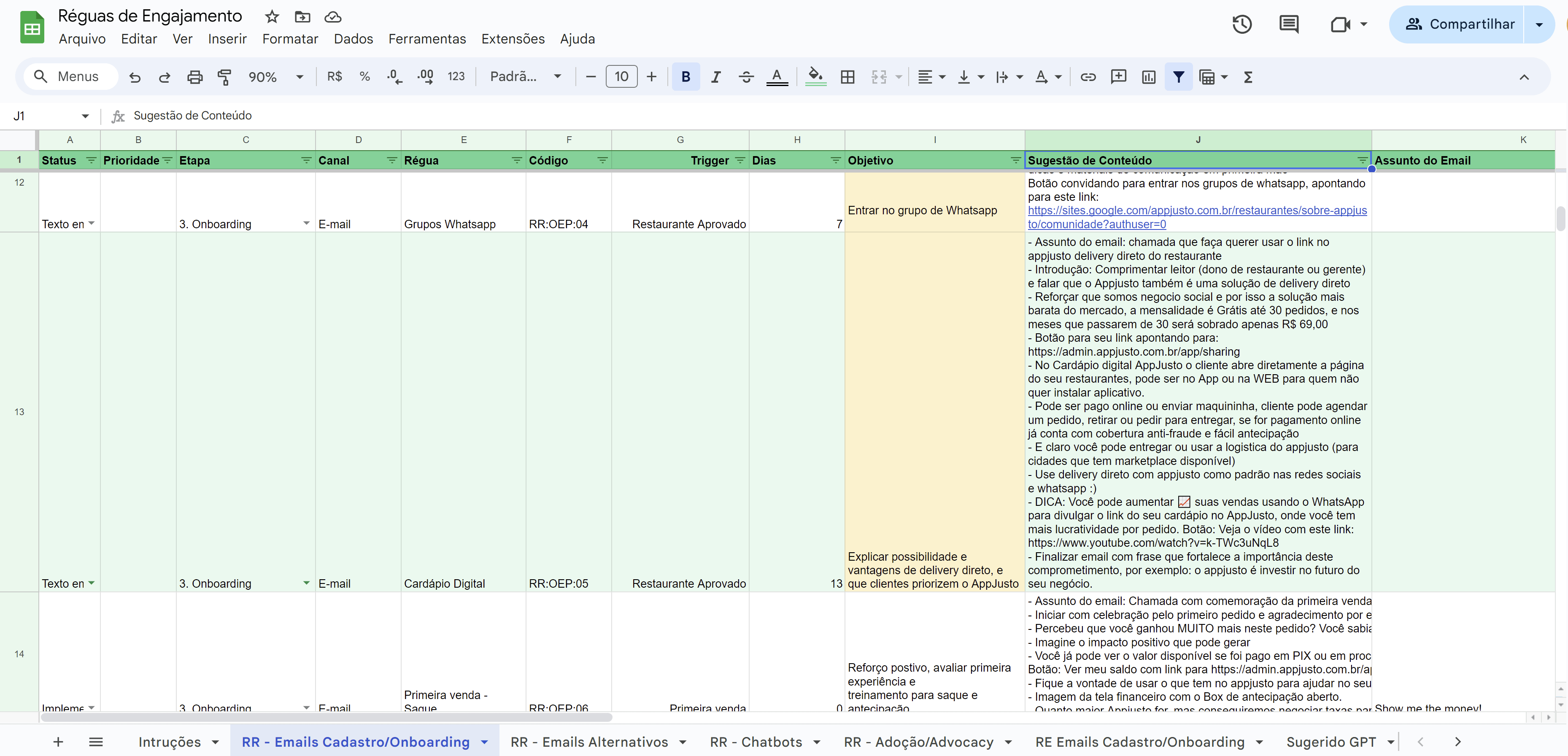This screenshot has height=756, width=1568.
Task: Format as currency R$
Action: point(334,77)
